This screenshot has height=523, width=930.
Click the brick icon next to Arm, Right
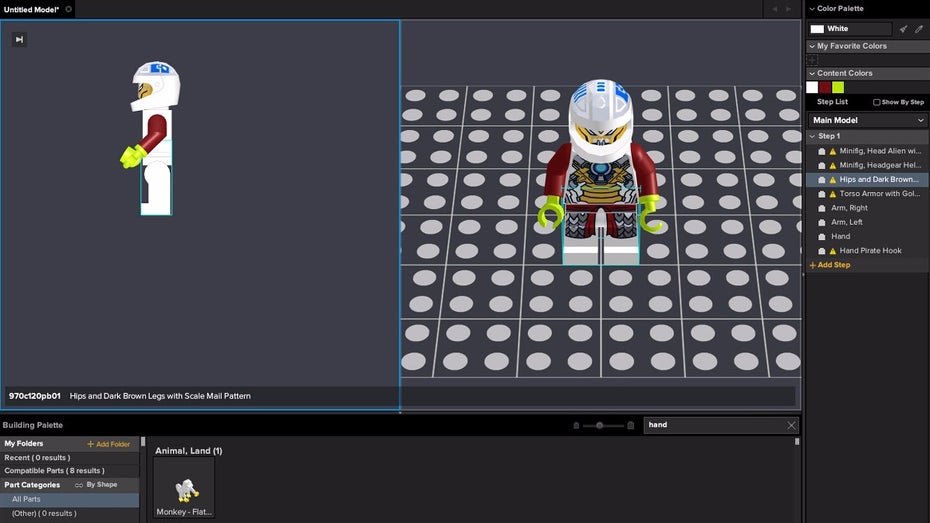click(822, 208)
